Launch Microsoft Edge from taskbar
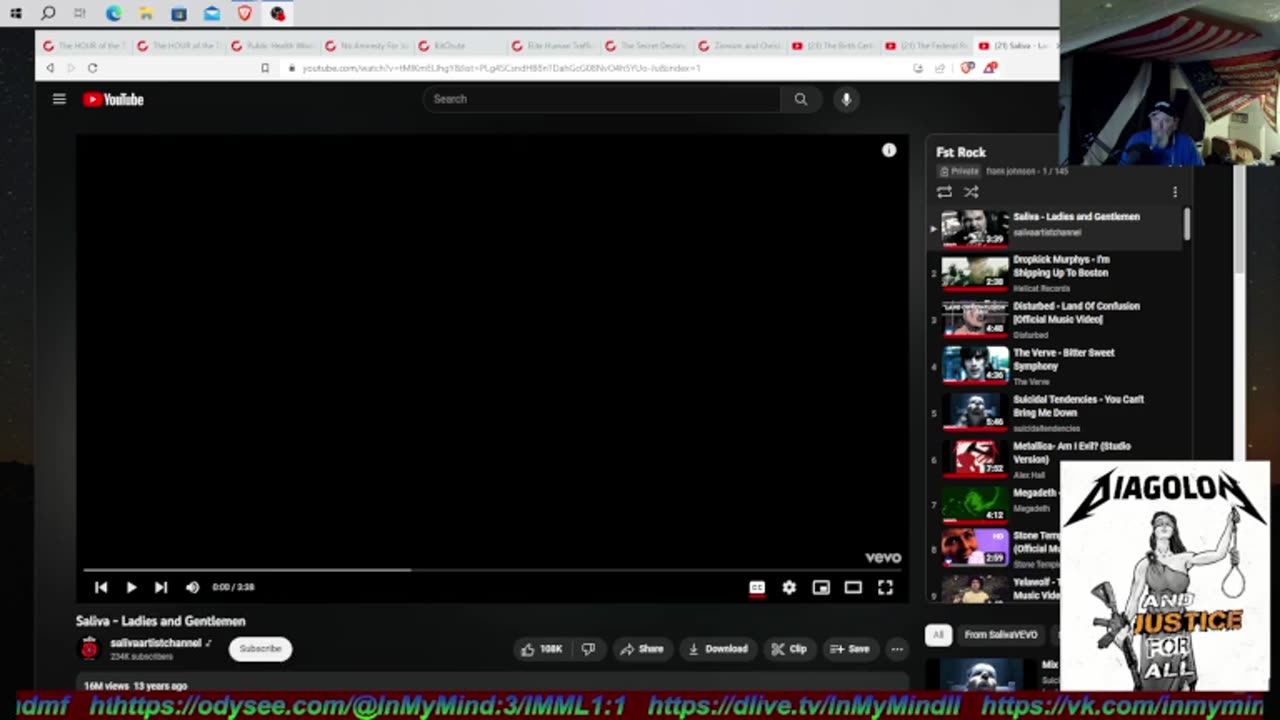This screenshot has width=1280, height=720. point(114,14)
